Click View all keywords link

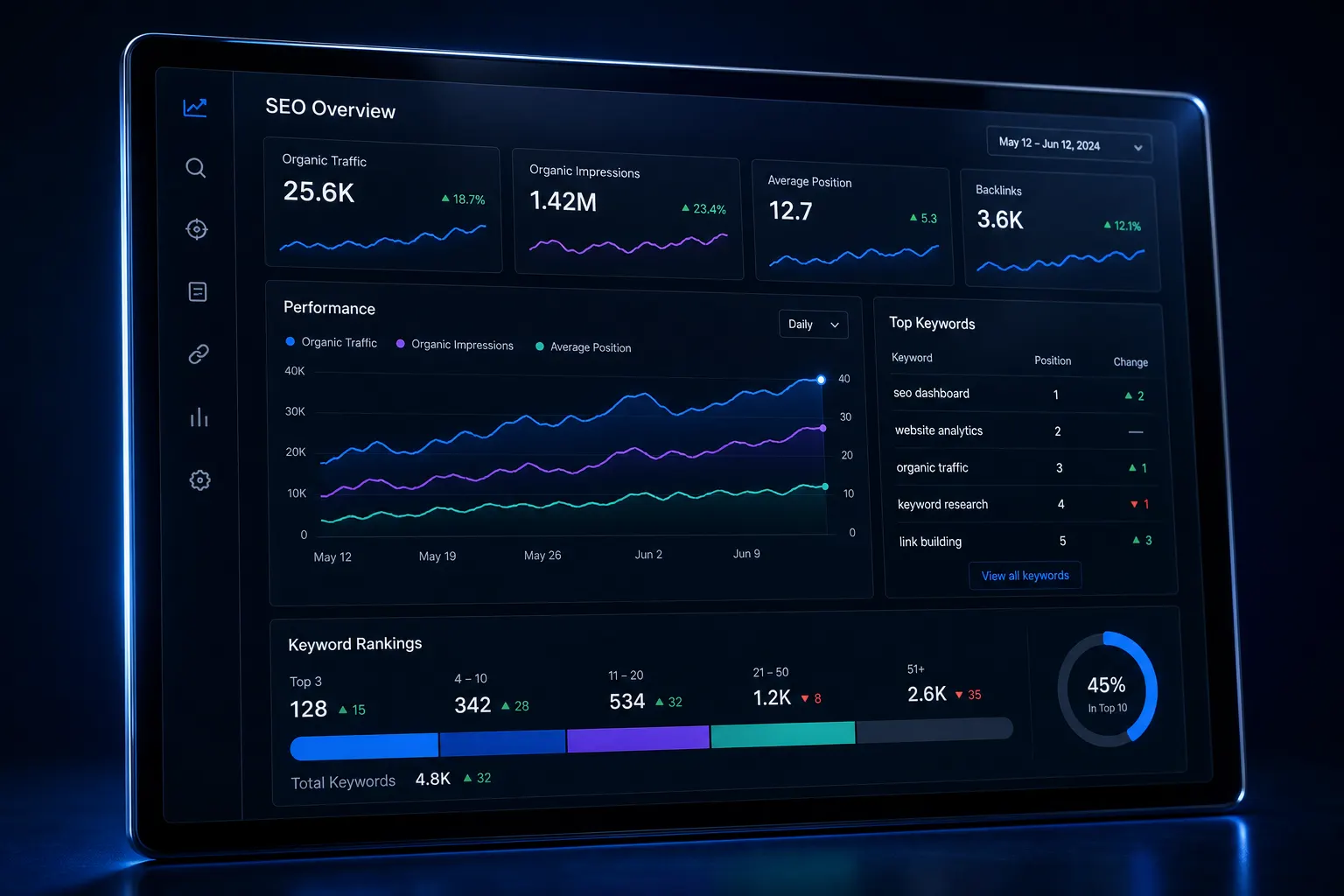(x=1025, y=576)
